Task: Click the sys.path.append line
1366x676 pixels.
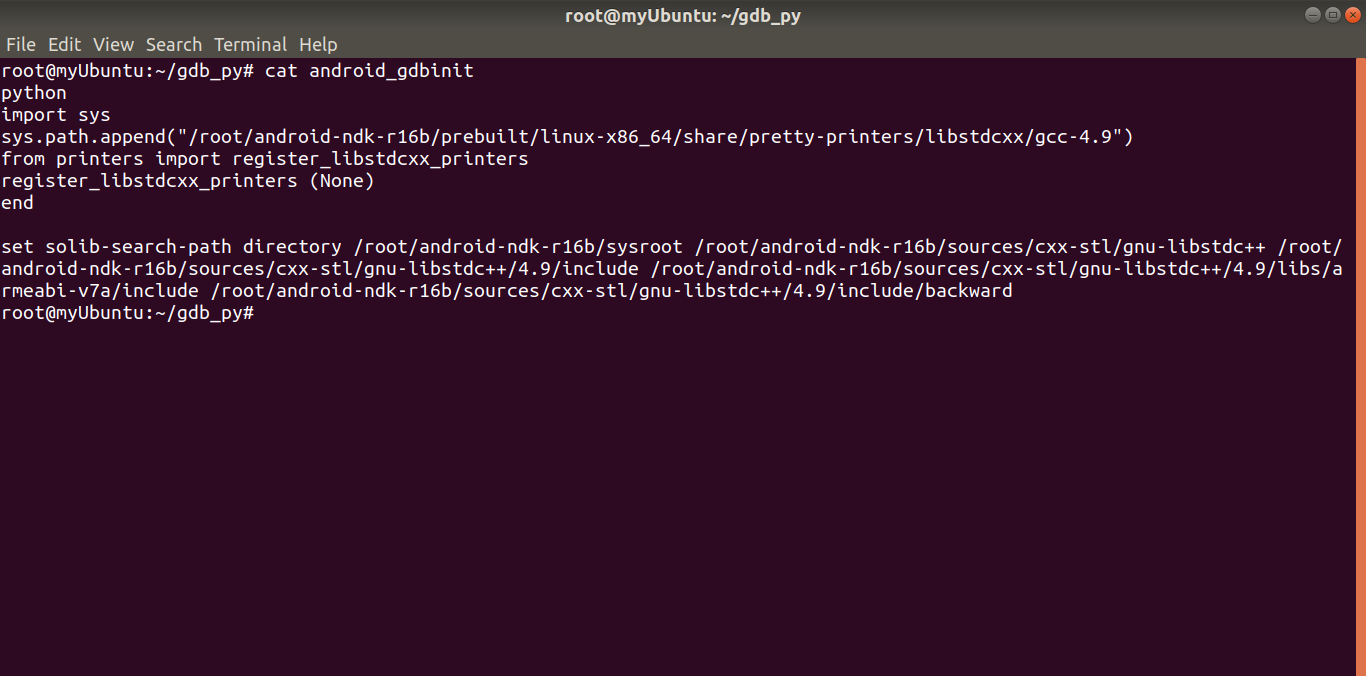Action: (567, 137)
